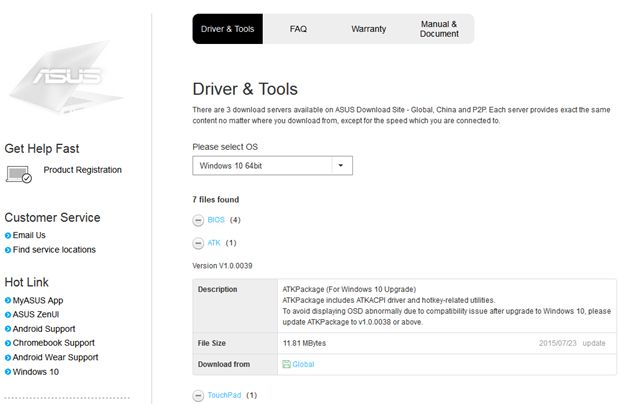
Task: Collapse the ATK section minus icon
Action: [x=198, y=243]
